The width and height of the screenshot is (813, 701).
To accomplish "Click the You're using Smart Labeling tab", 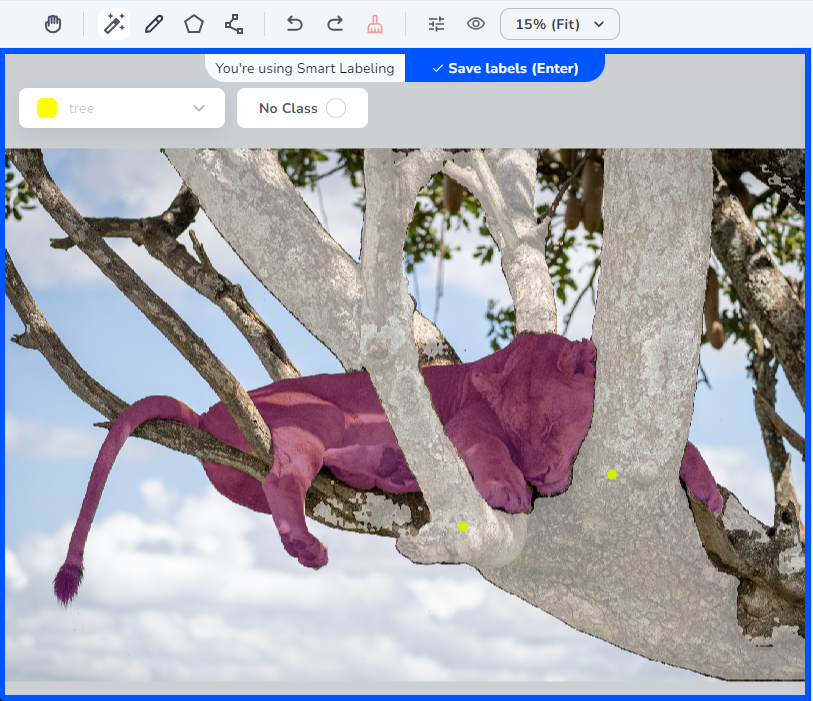I will click(305, 68).
